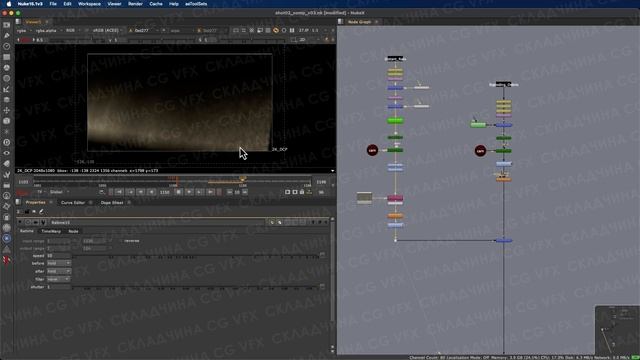Select the Node Graph tab
Viewport: 640px width, 360px height.
coord(359,22)
